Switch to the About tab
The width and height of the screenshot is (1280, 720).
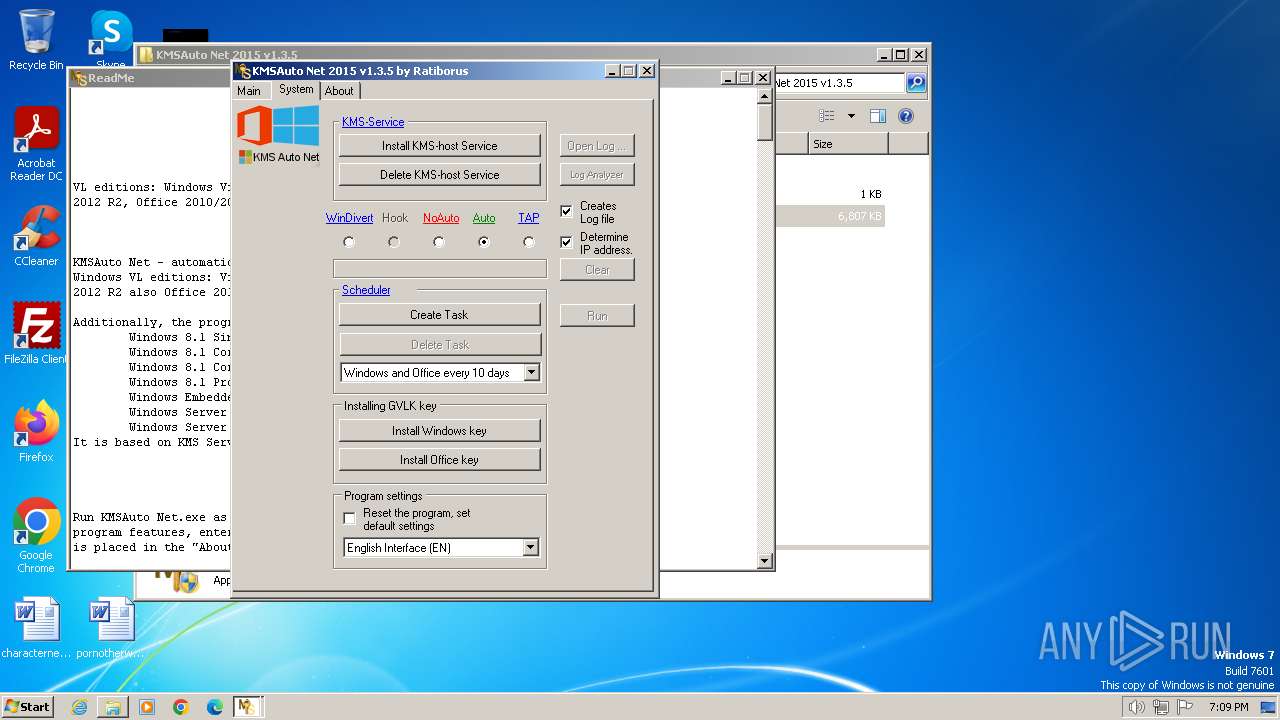pos(339,91)
